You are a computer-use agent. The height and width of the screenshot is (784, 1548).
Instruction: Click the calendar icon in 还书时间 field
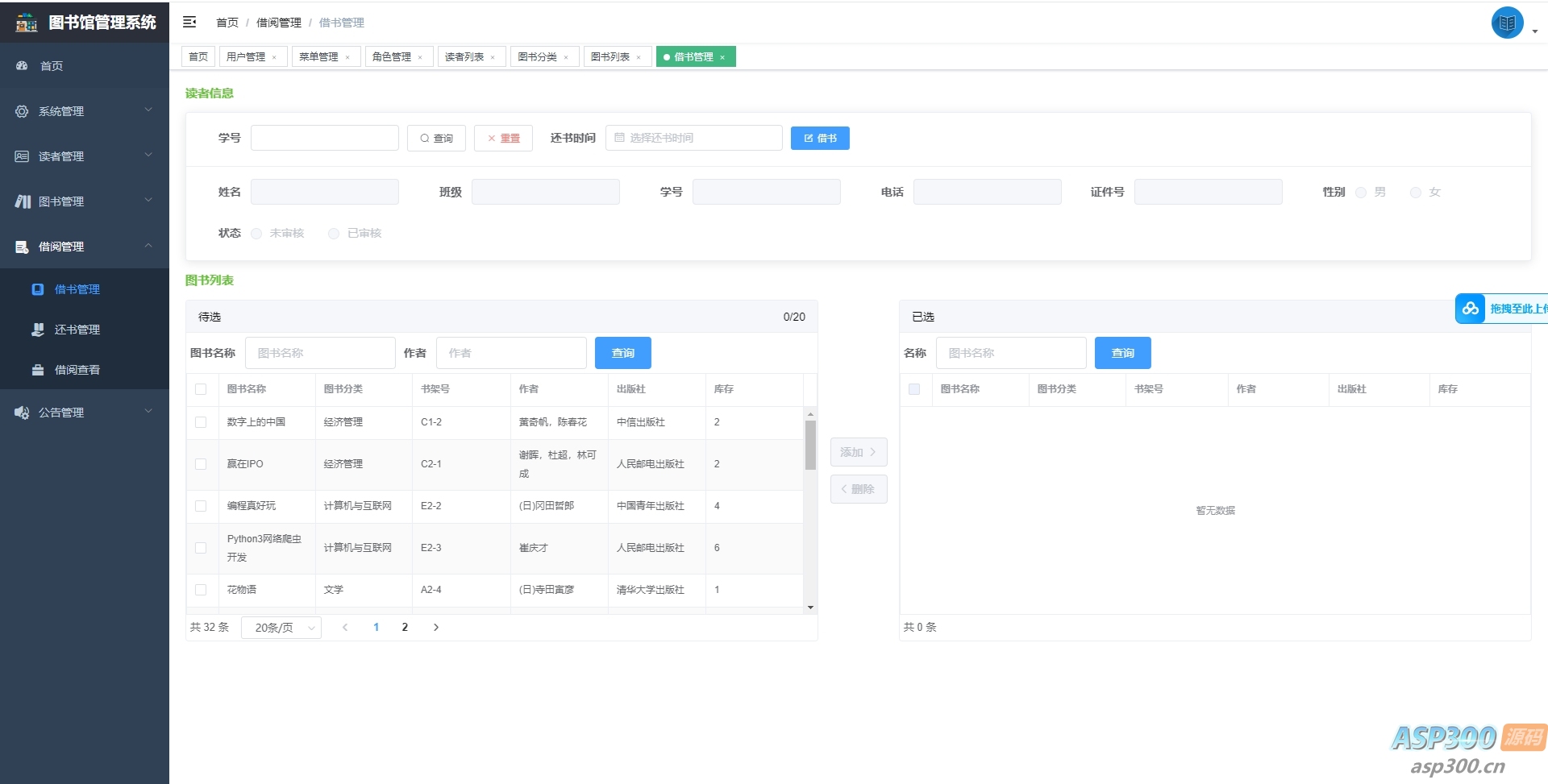tap(619, 138)
